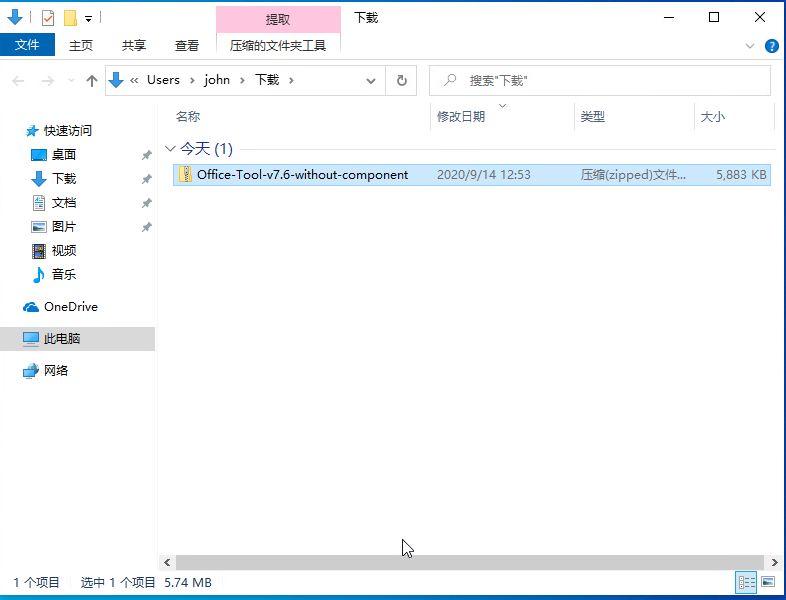Go up one folder level
This screenshot has width=786, height=600.
(91, 81)
